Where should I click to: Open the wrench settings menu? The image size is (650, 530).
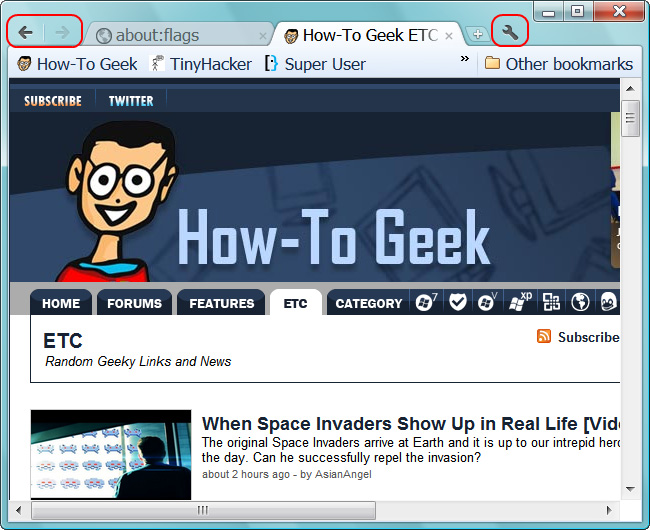(x=510, y=32)
